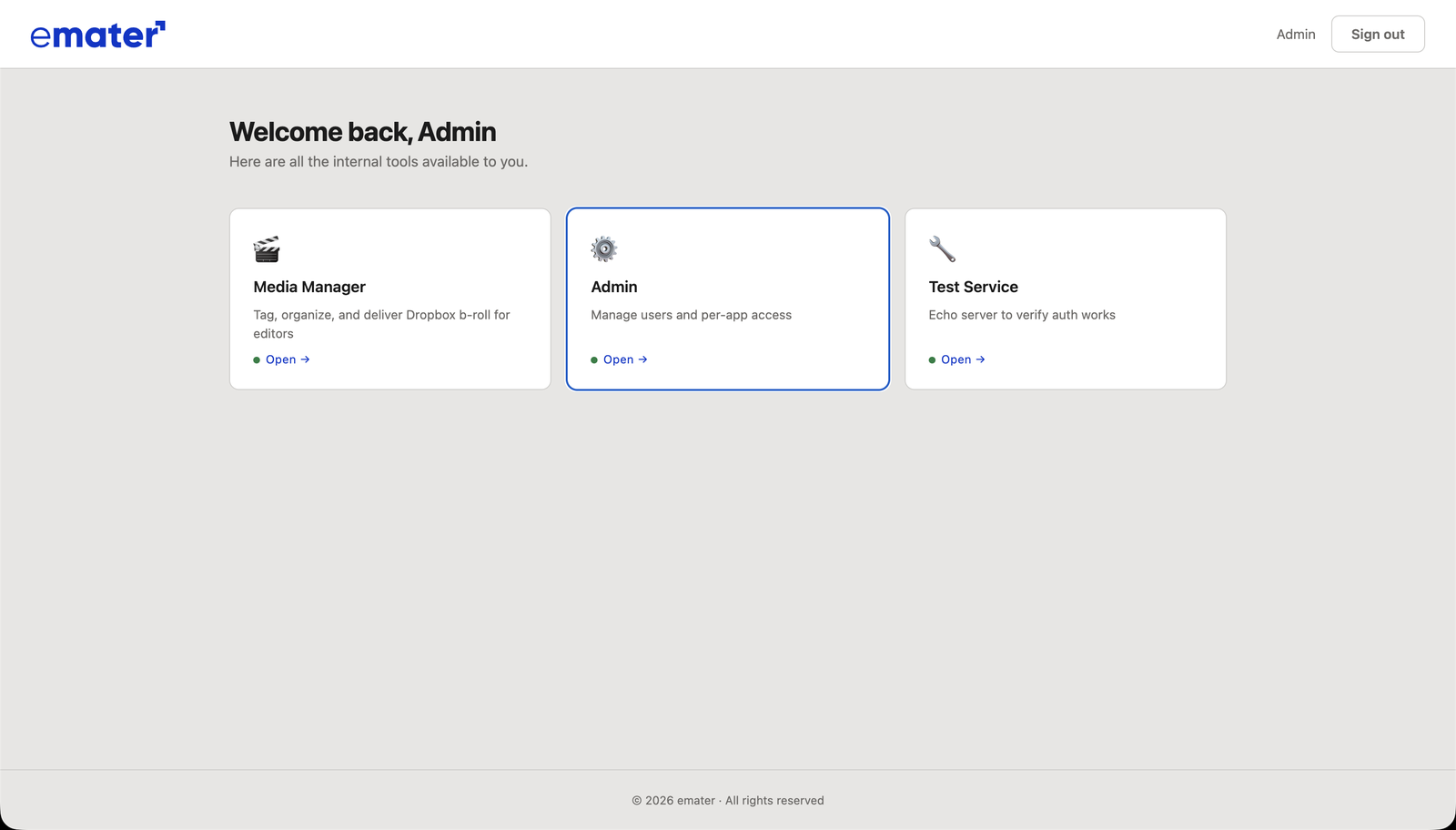
Task: Click the 'Tag, organize, and deliver Dropbox b-roll' description
Action: 381,324
